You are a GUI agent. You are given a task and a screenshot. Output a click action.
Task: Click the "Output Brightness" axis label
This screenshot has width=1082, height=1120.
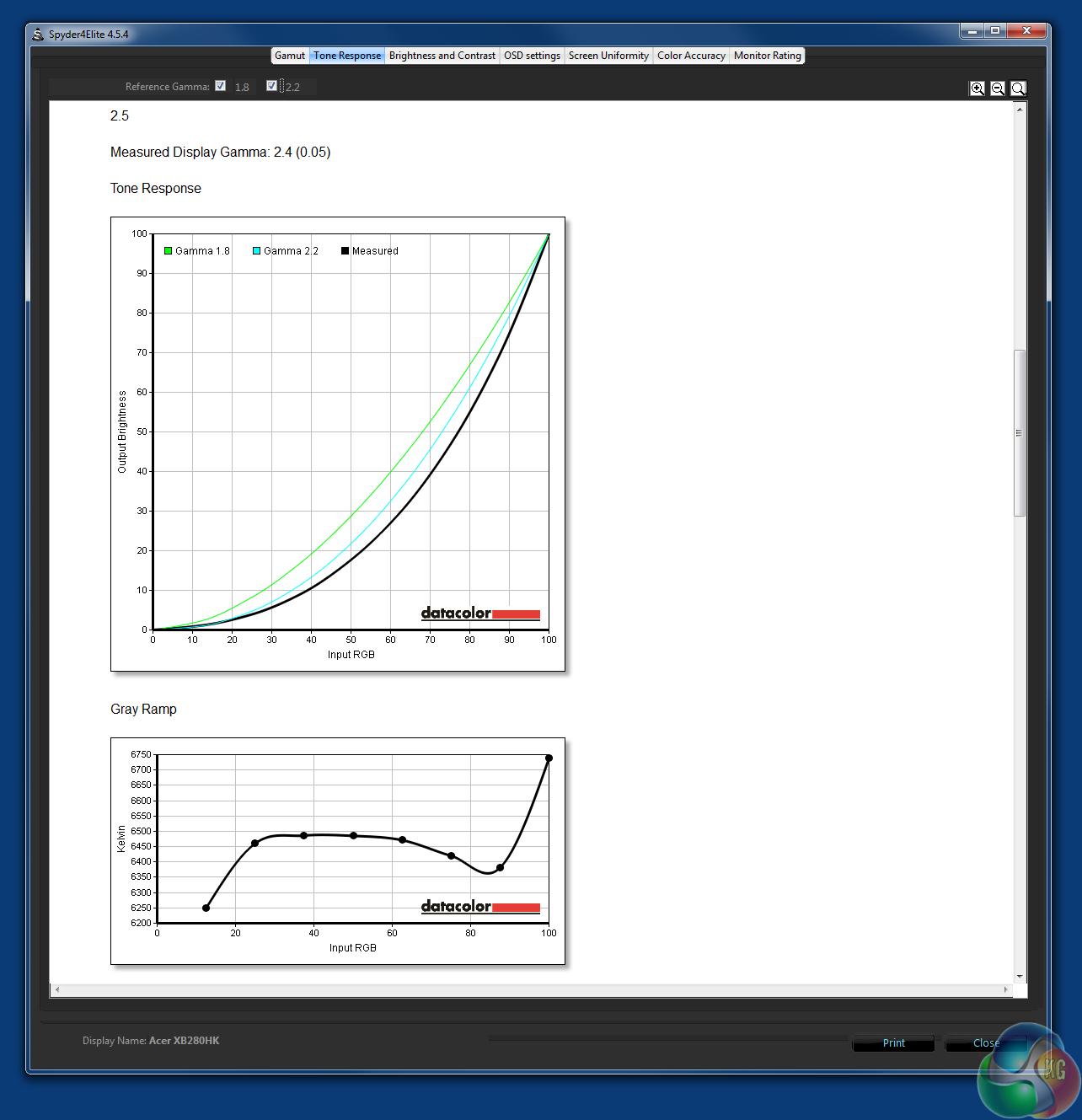point(122,431)
